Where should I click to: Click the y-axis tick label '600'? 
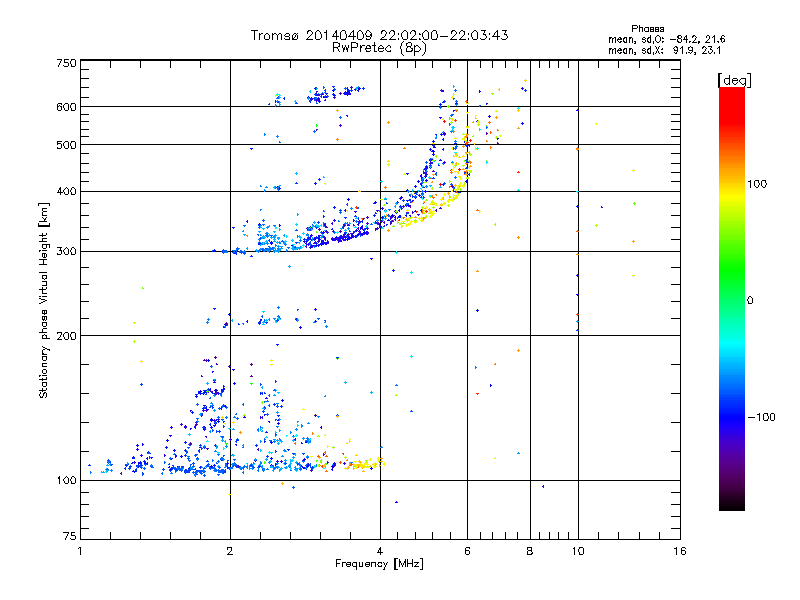(66, 107)
